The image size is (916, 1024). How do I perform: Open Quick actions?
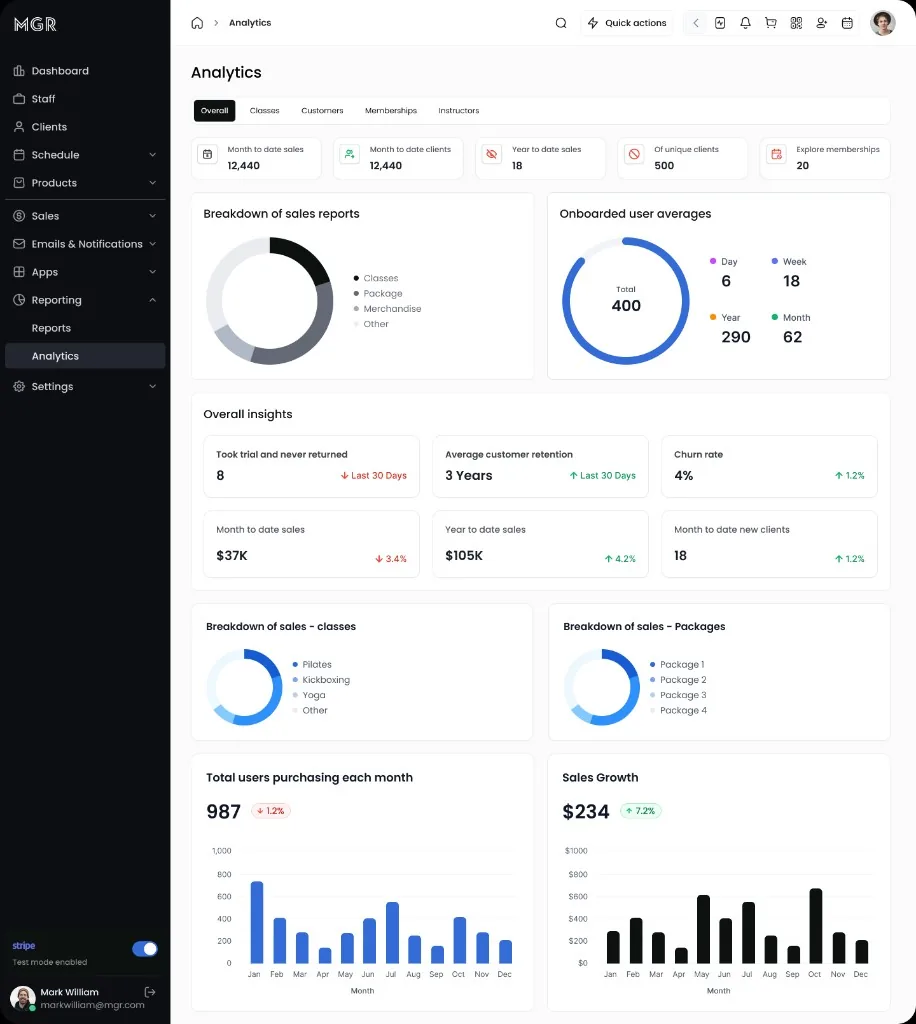click(627, 23)
